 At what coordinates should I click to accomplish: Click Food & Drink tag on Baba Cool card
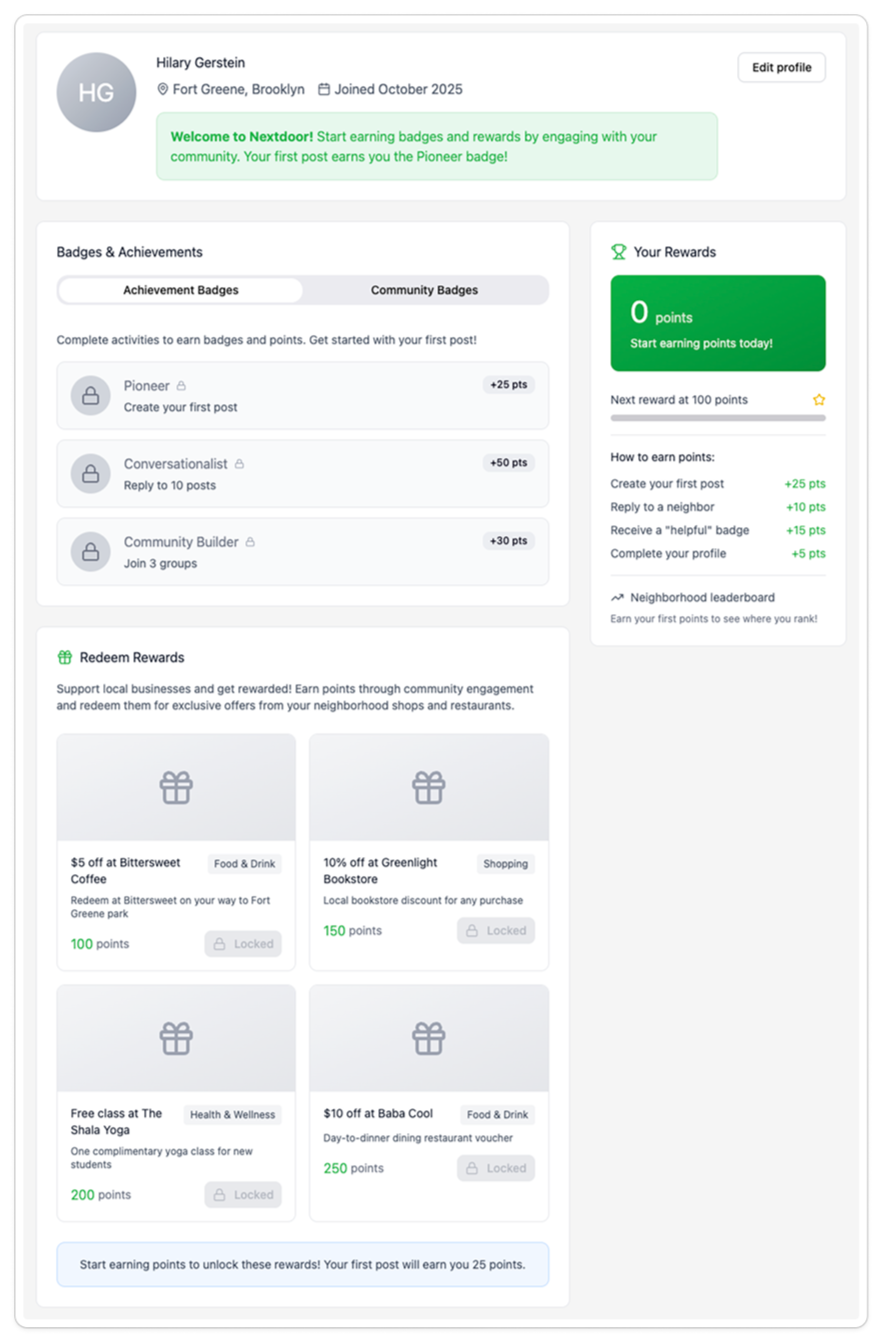coord(498,1115)
